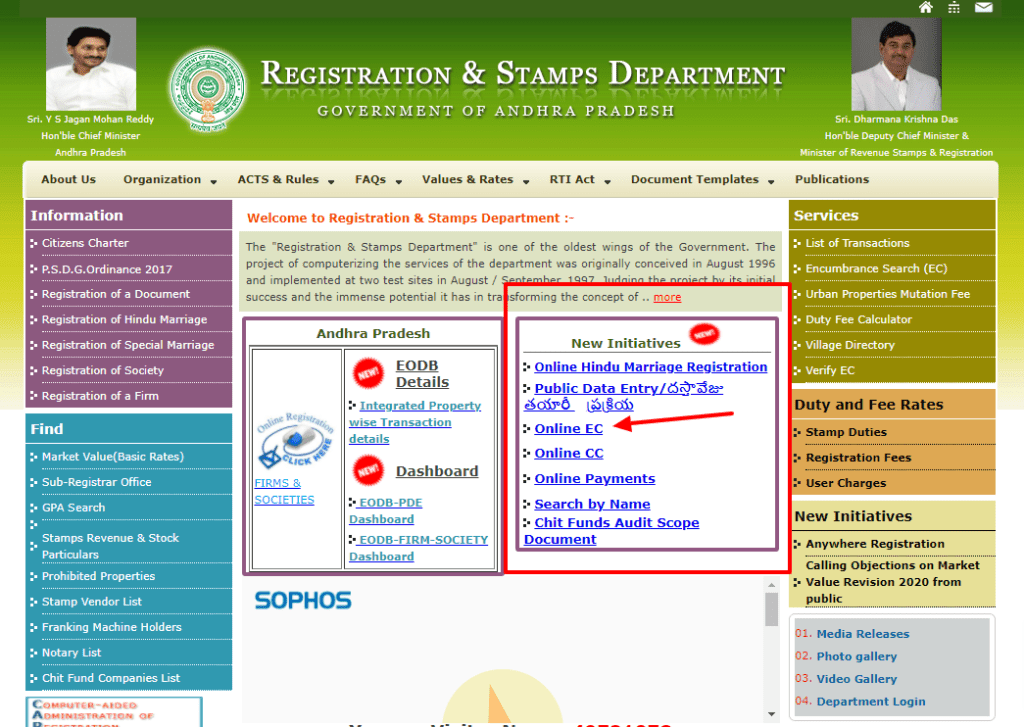Screen dimensions: 1024x727
Task: Open the mail icon in top-right corner
Action: pos(983,7)
